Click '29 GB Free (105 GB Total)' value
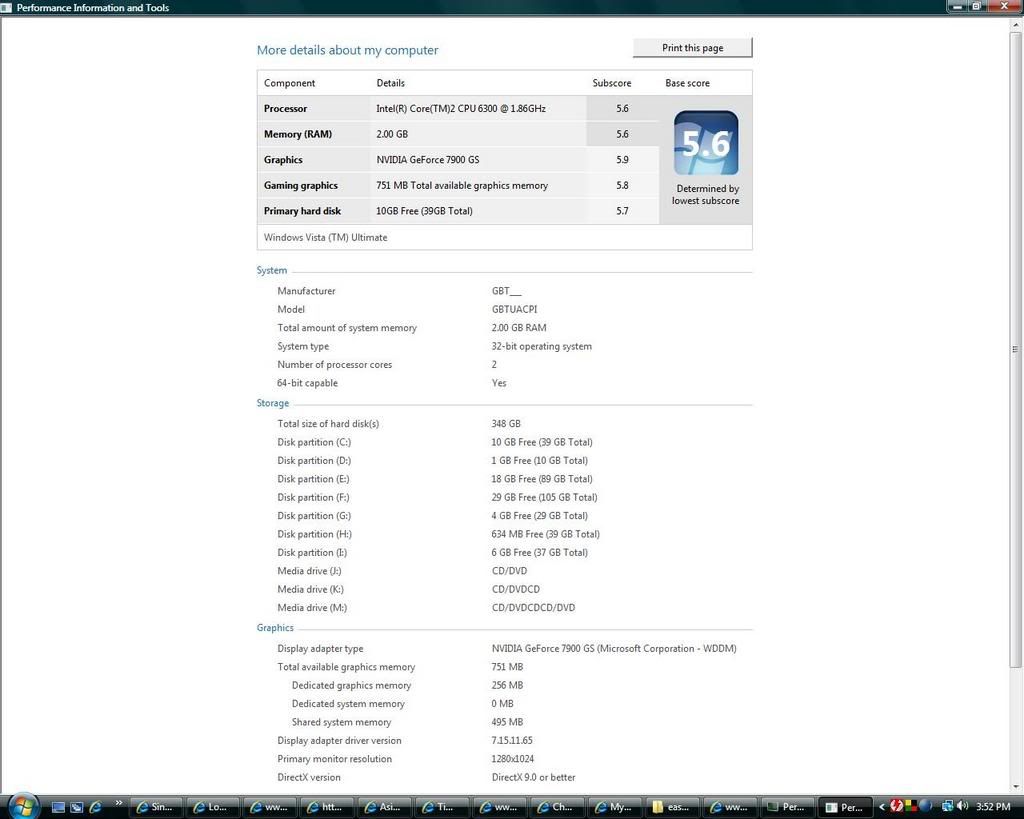This screenshot has width=1024, height=819. [545, 497]
